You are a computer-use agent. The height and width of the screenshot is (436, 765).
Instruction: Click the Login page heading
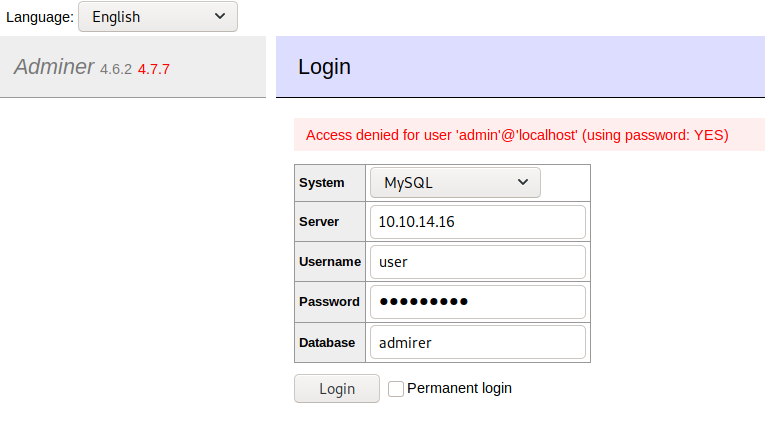pyautogui.click(x=324, y=67)
